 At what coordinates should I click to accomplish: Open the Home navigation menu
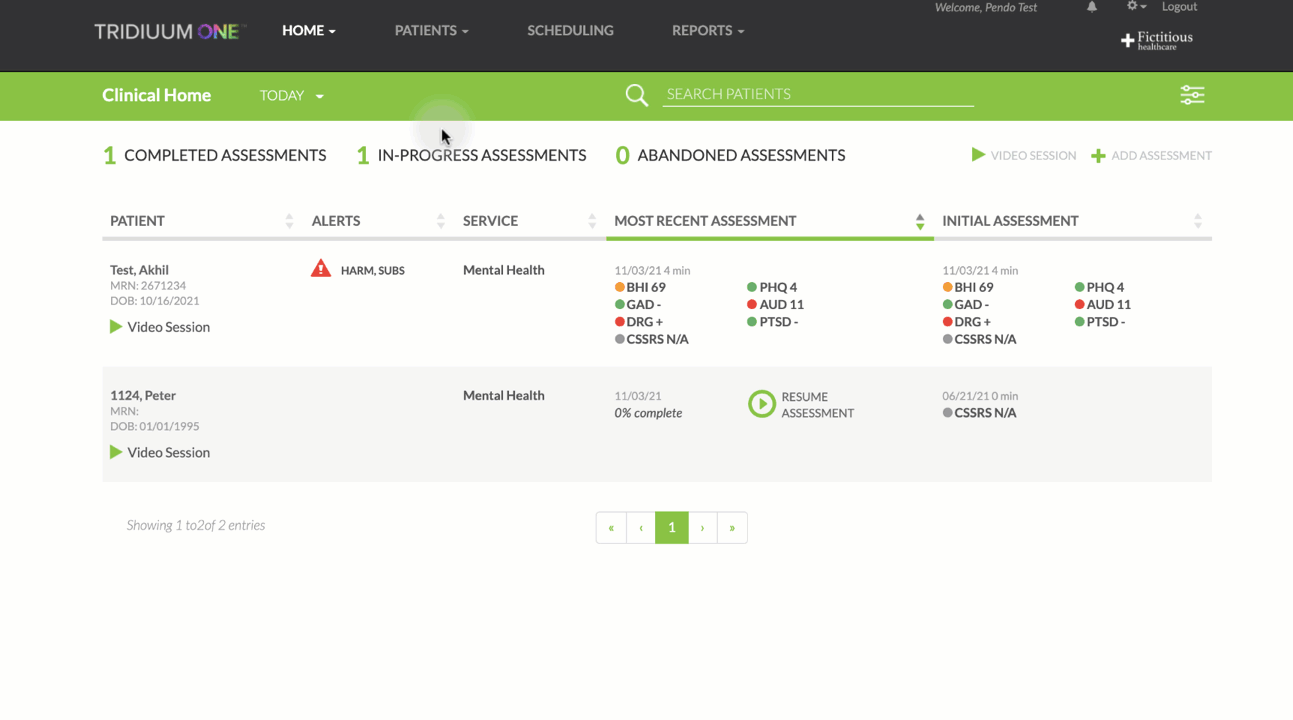[x=308, y=31]
